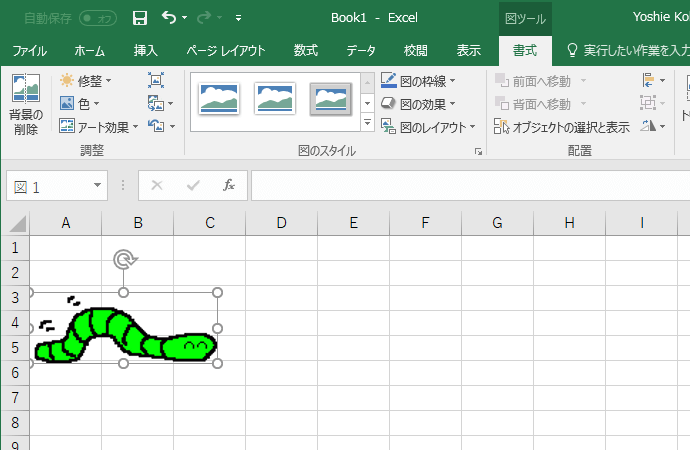The image size is (690, 450).
Task: Expand the Name Box dropdown arrow
Action: 98,186
